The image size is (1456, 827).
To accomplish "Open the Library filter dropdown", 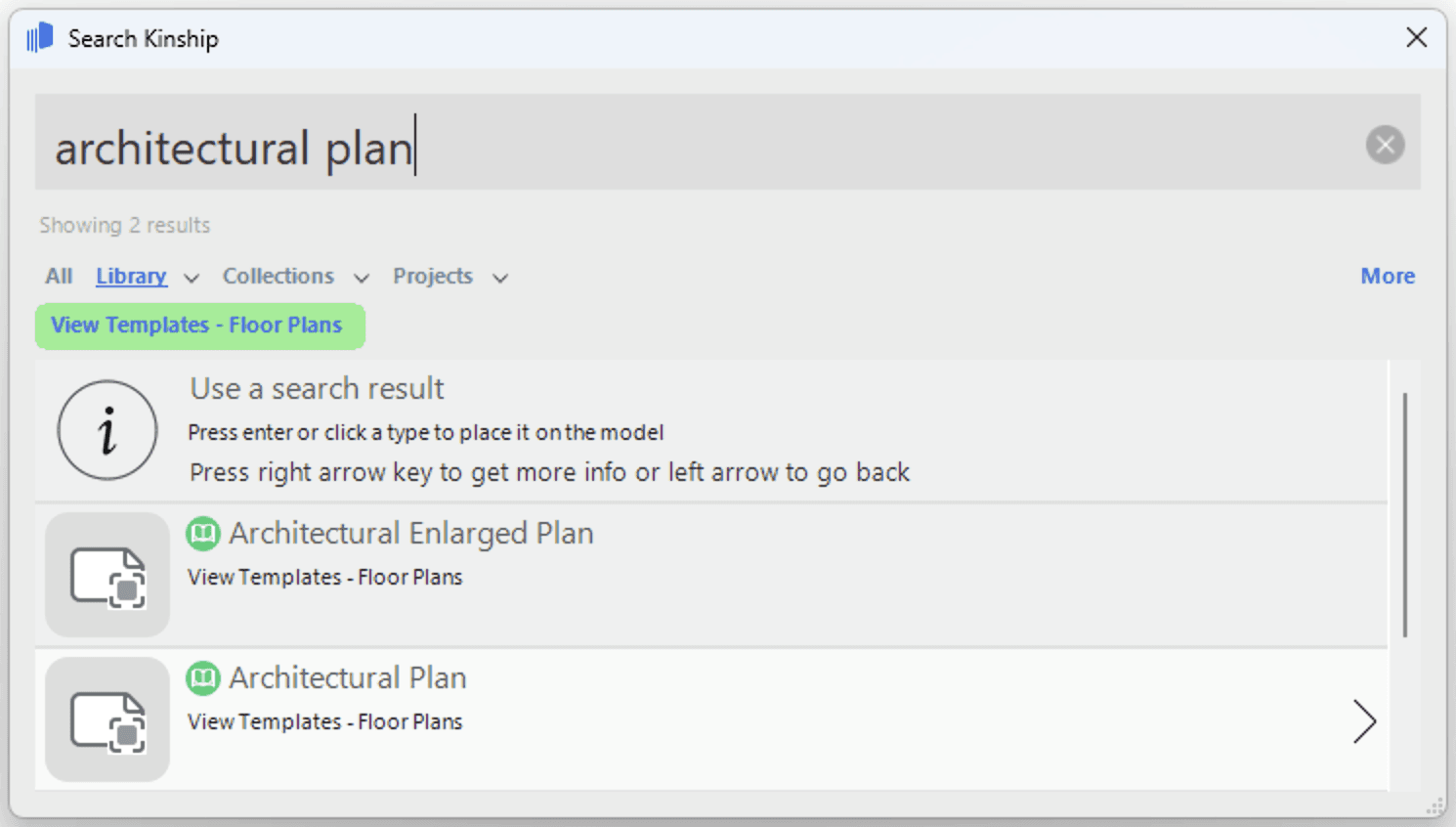I will [191, 278].
